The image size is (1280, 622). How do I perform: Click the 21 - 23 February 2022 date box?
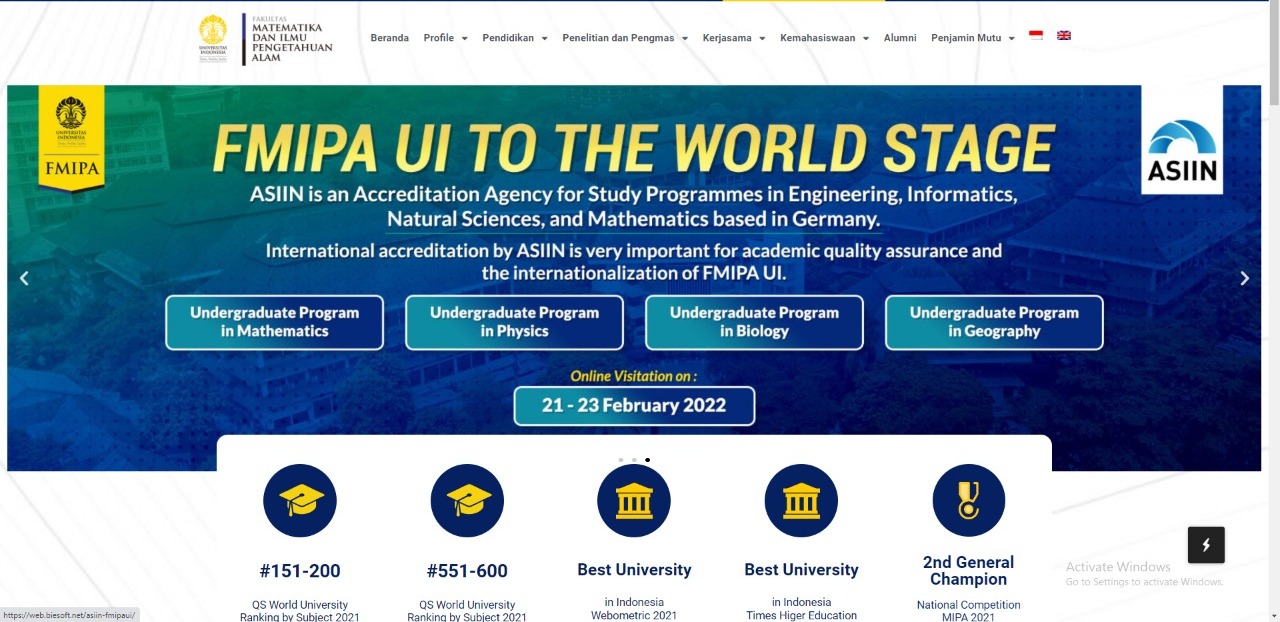[634, 406]
